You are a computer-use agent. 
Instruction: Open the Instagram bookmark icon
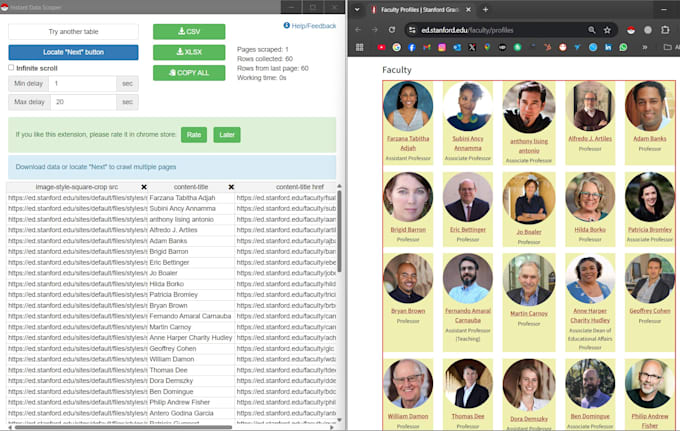pos(442,47)
